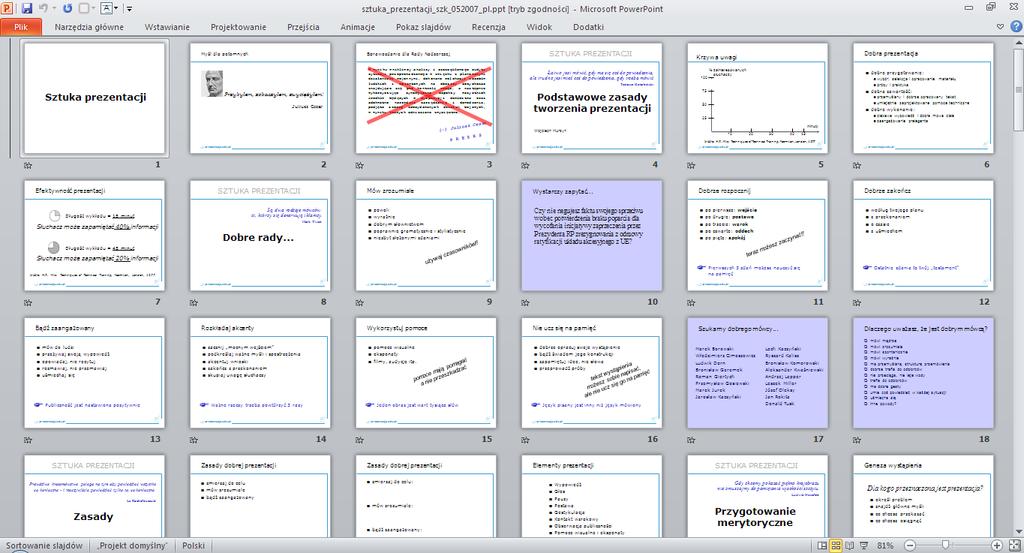
Task: Select slide 1 'Sztuka prezentacji' thumbnail
Action: (x=95, y=98)
